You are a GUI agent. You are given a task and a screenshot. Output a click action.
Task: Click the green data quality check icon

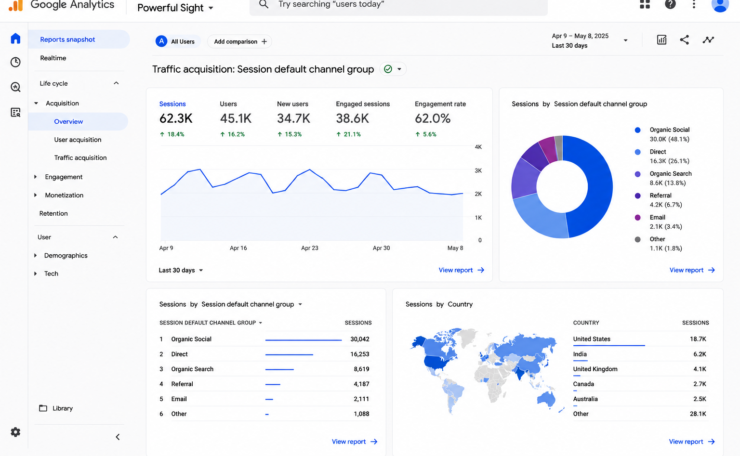(388, 69)
